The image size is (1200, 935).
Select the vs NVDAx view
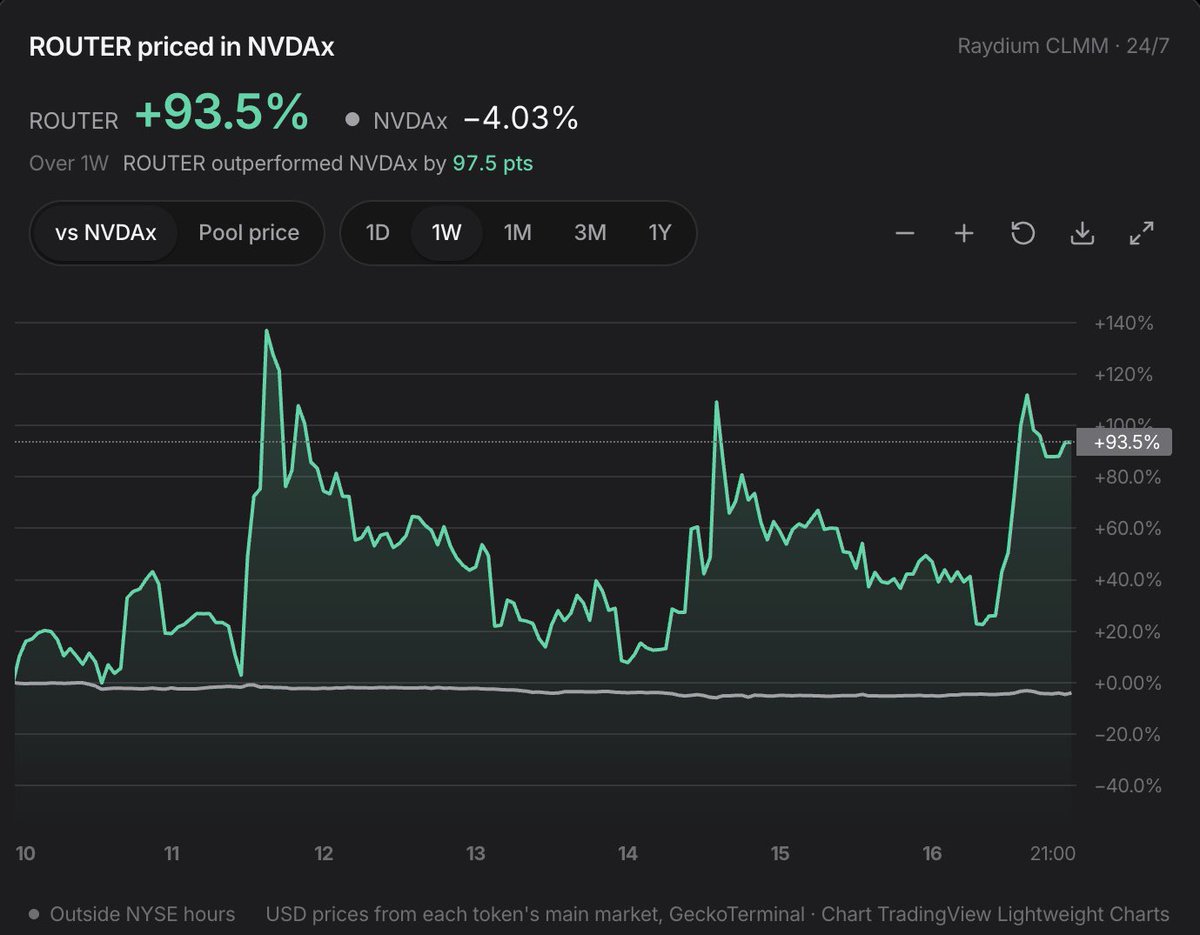coord(105,233)
